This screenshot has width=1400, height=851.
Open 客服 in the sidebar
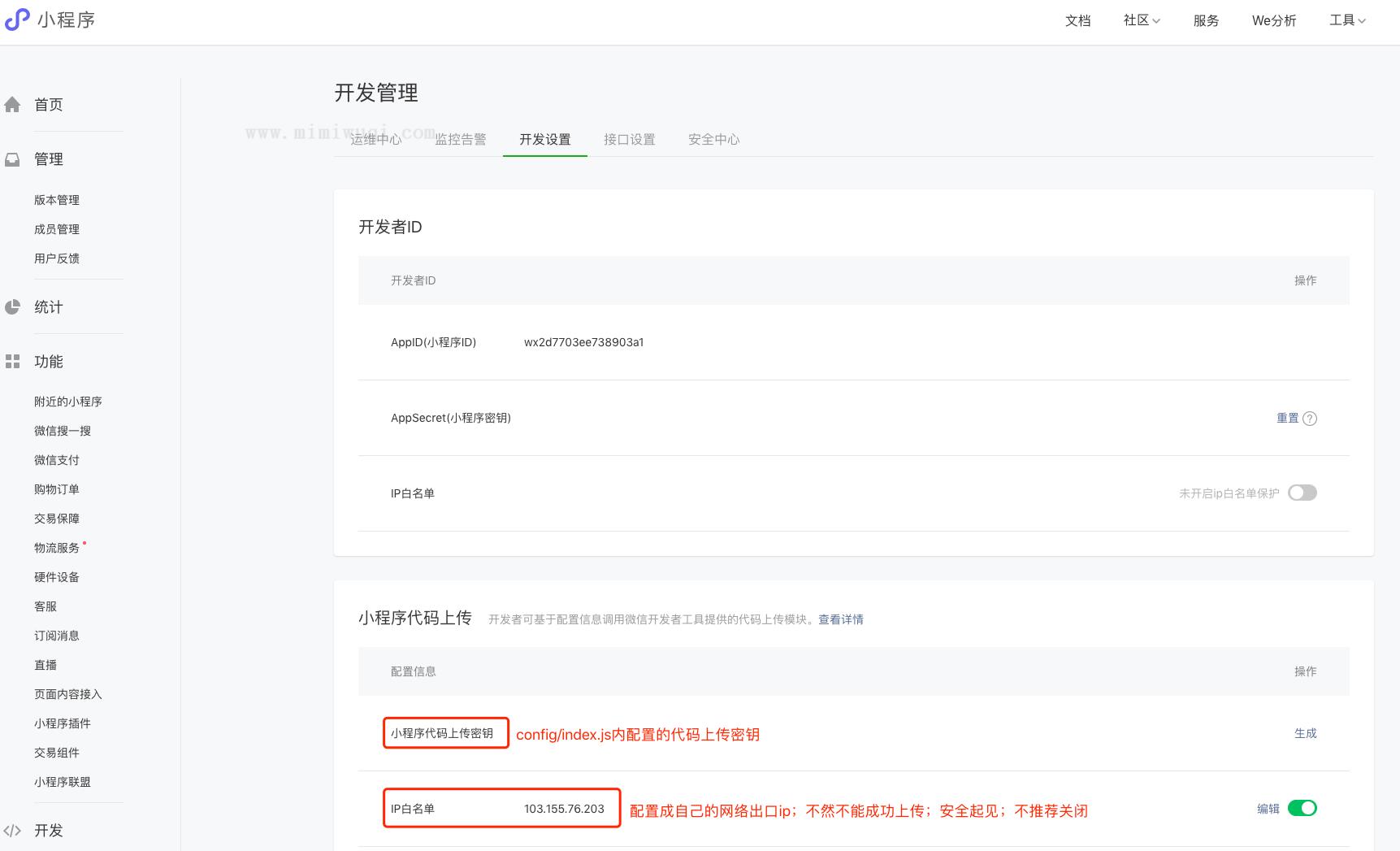[46, 606]
